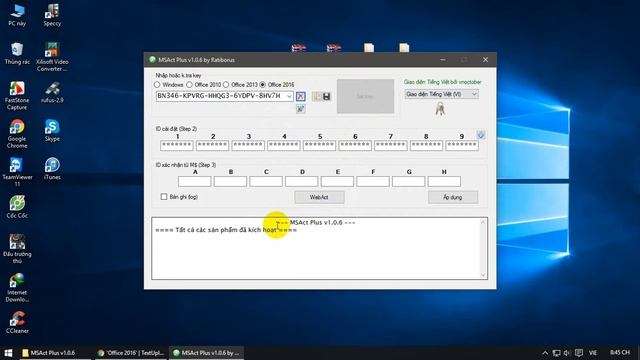The image size is (640, 360).
Task: Click scrollbar up arrow in the log box
Action: click(x=483, y=222)
